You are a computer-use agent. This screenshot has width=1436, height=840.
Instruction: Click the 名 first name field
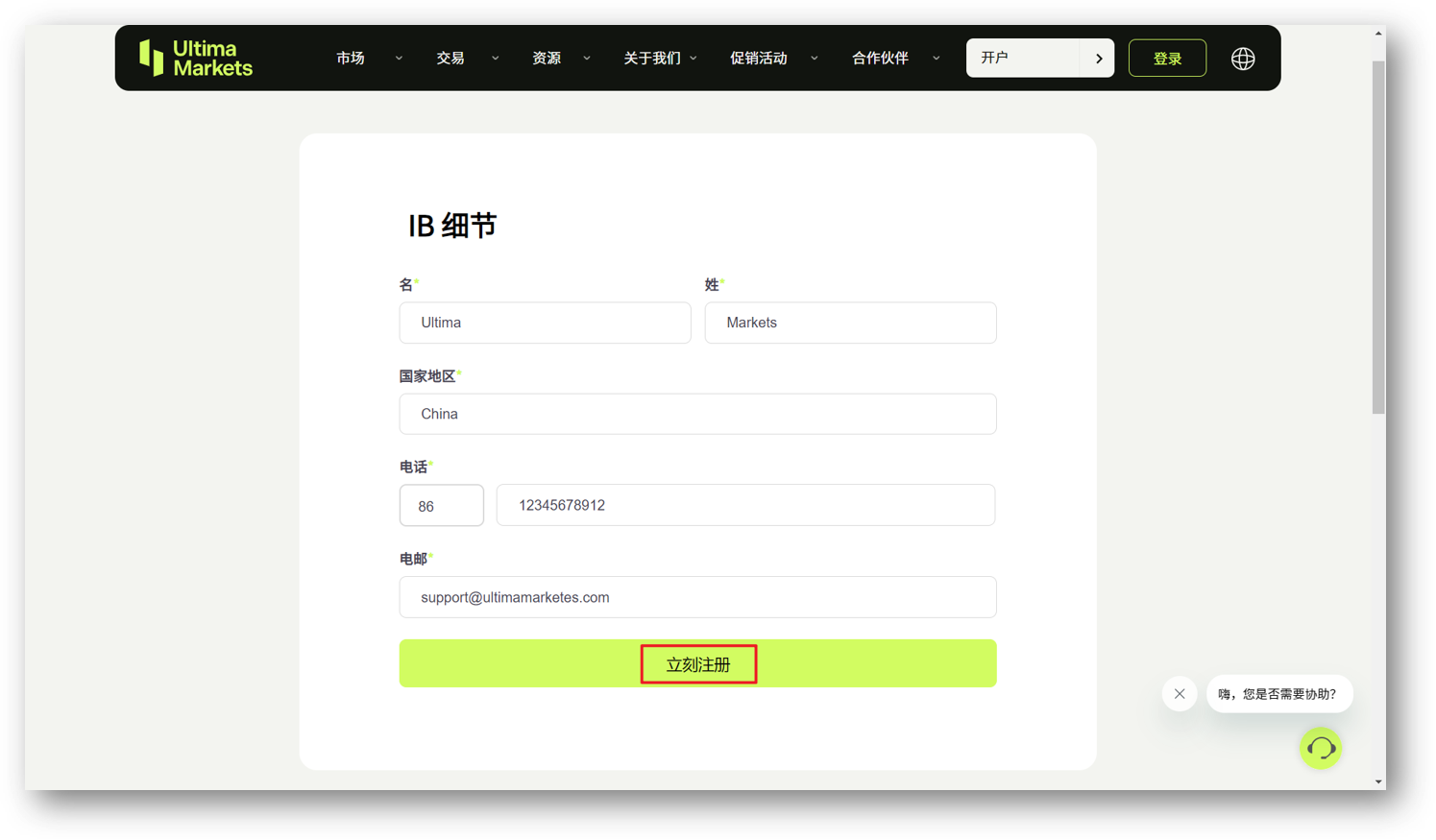[x=545, y=323]
